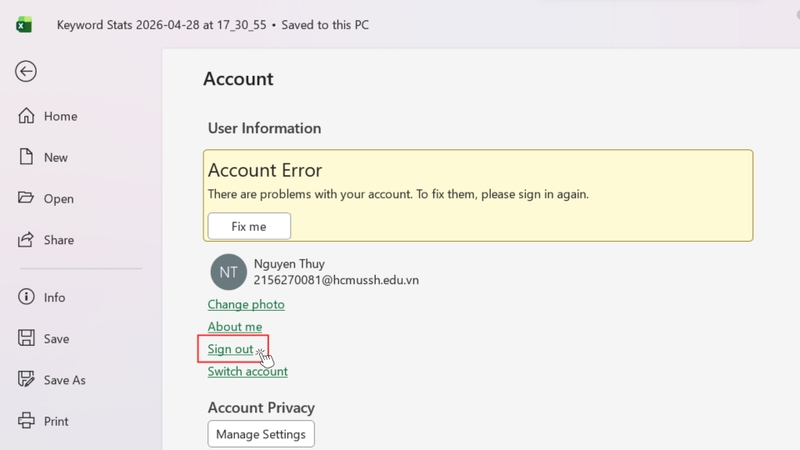Click the NT profile avatar

(229, 272)
